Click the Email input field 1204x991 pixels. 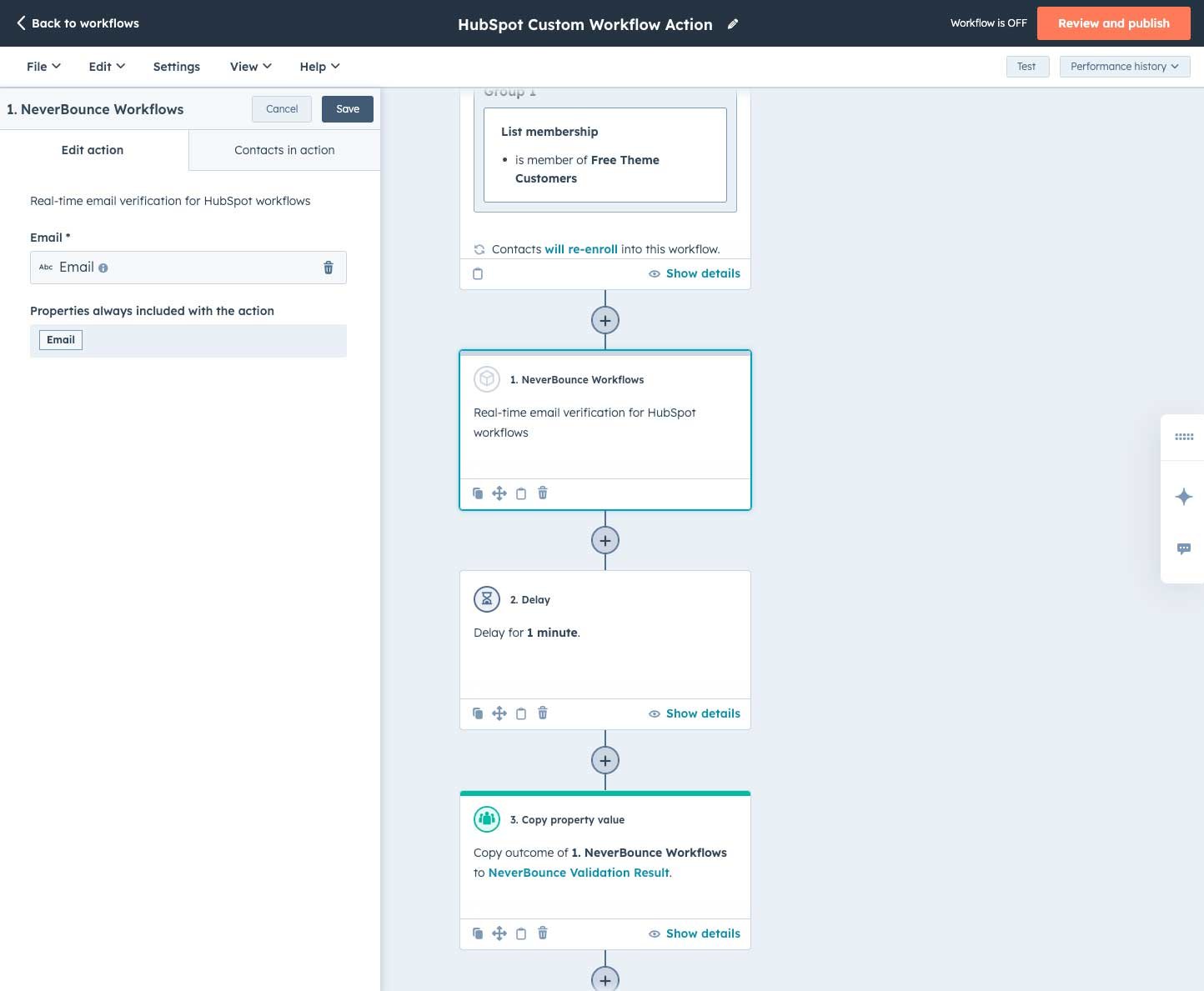pyautogui.click(x=188, y=268)
